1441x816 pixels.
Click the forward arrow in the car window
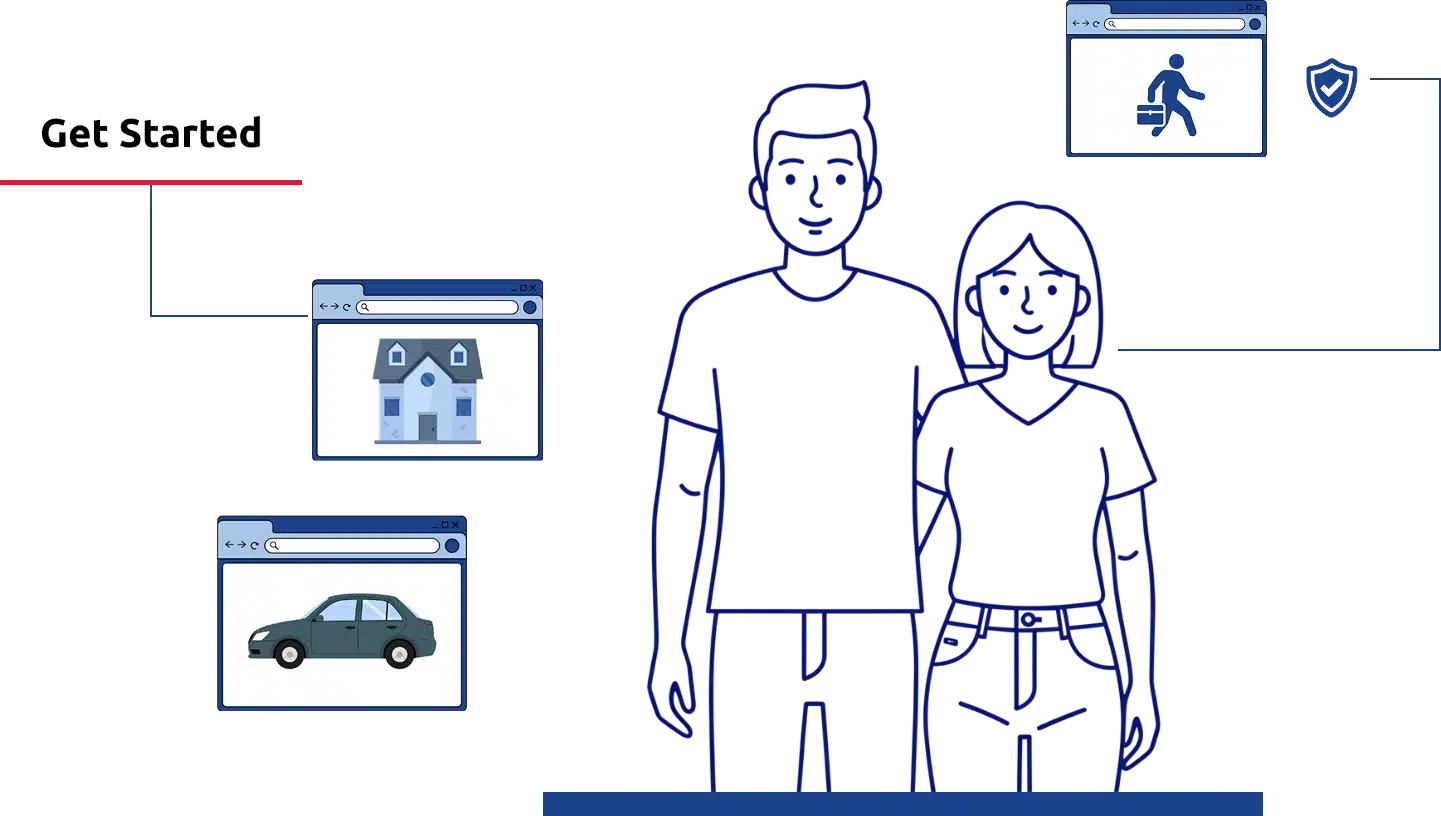click(x=241, y=545)
